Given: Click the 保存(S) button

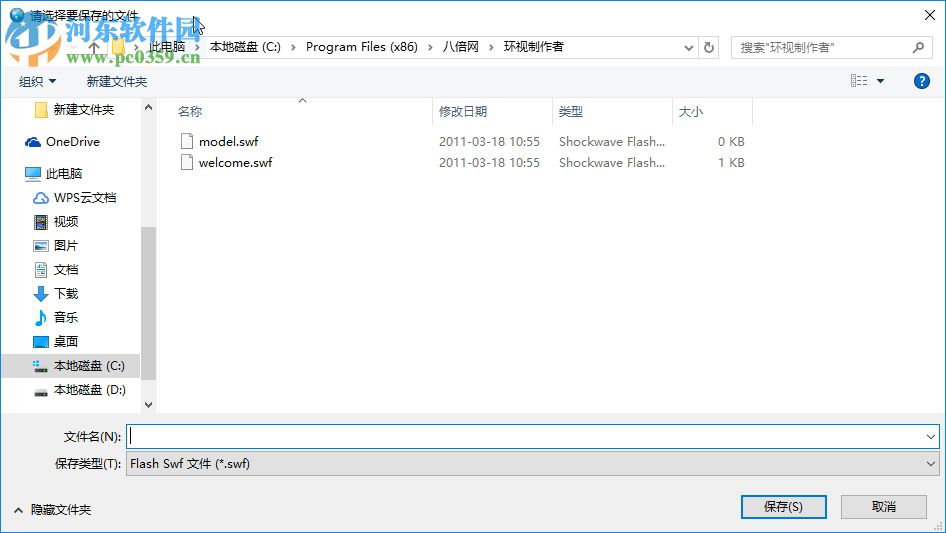Looking at the screenshot, I should click(783, 506).
